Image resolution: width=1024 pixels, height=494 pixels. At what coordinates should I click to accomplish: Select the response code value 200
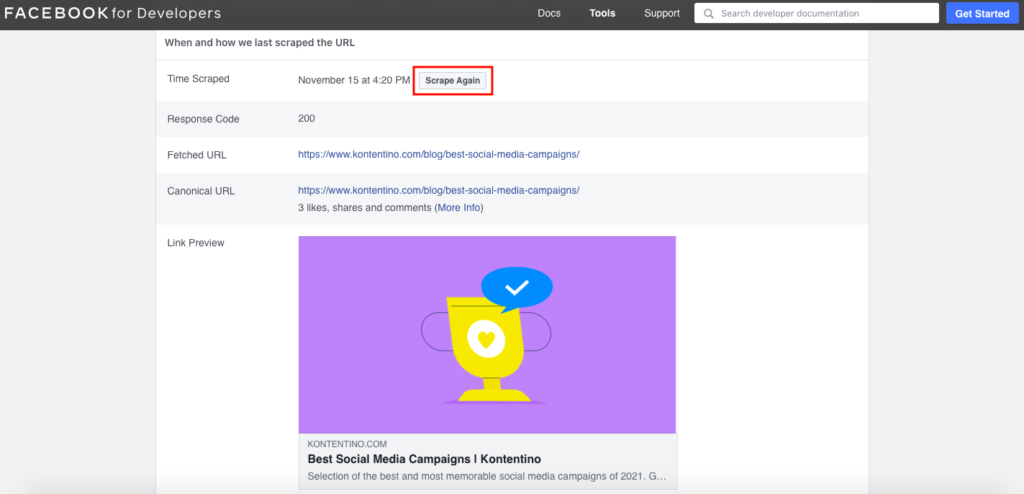[x=306, y=119]
